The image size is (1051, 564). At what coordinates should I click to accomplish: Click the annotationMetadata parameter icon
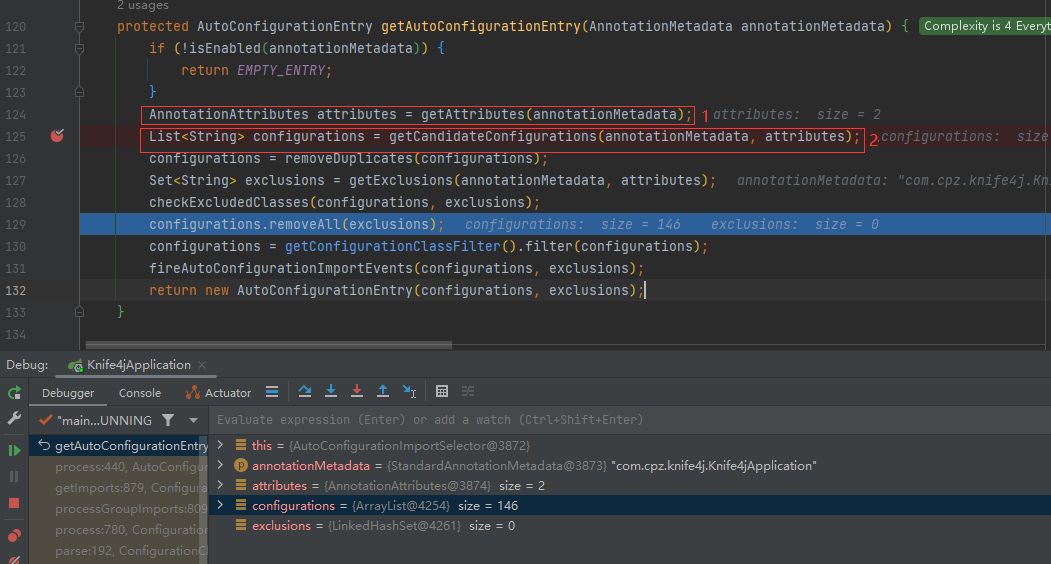click(x=241, y=465)
